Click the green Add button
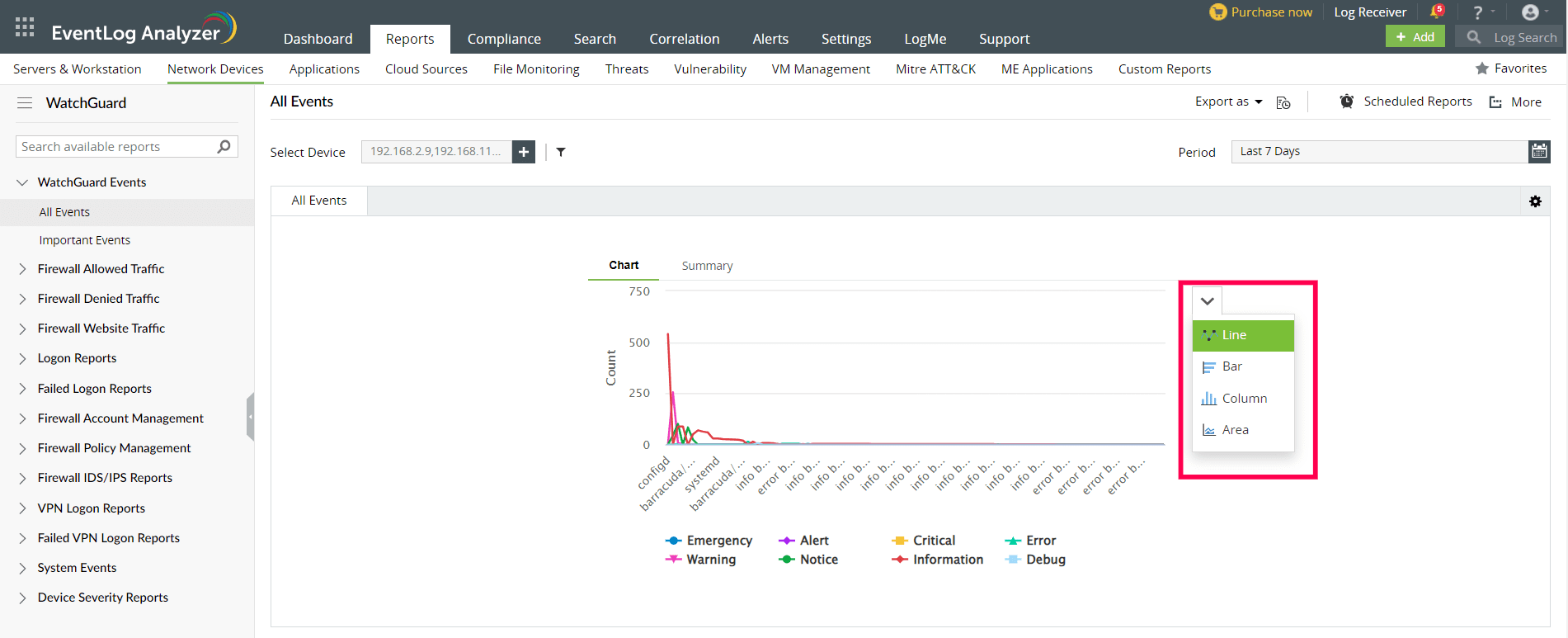Screen dimensions: 1568x638 [1415, 37]
